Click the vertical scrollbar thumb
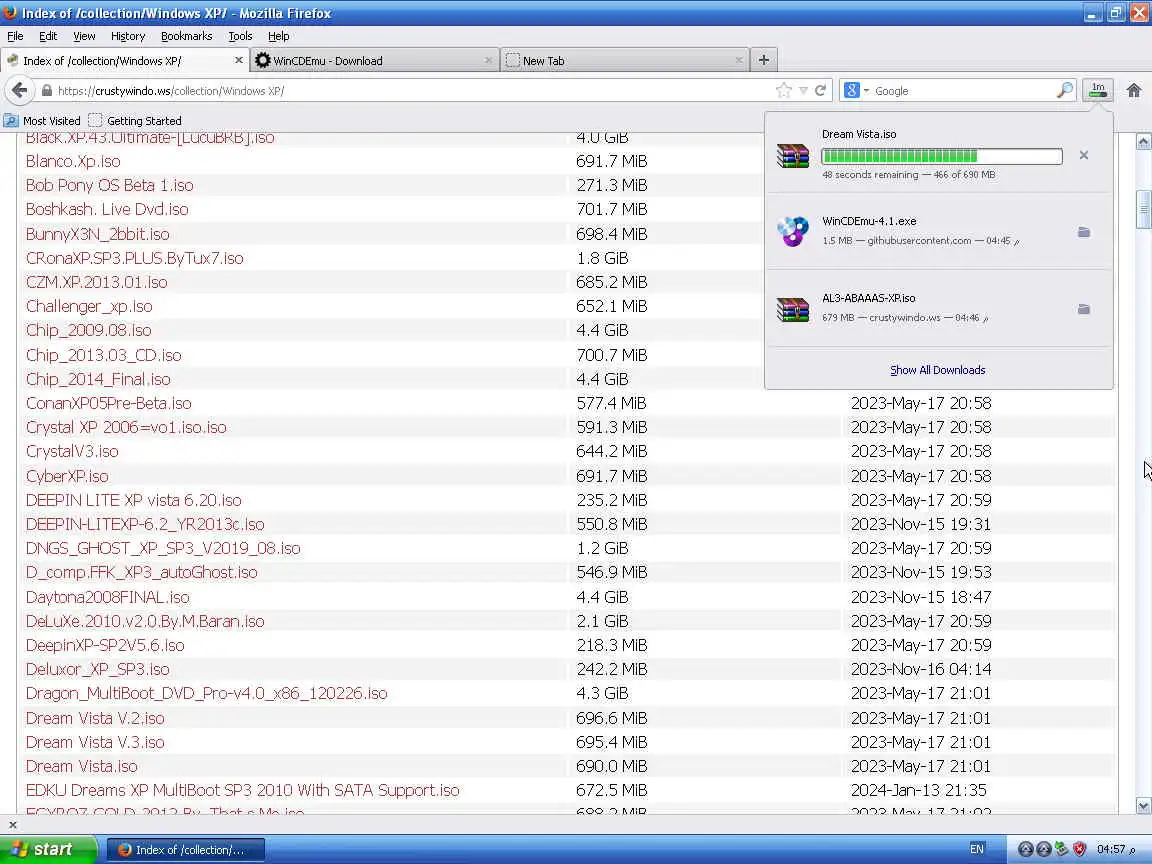1152x864 pixels. click(1143, 210)
